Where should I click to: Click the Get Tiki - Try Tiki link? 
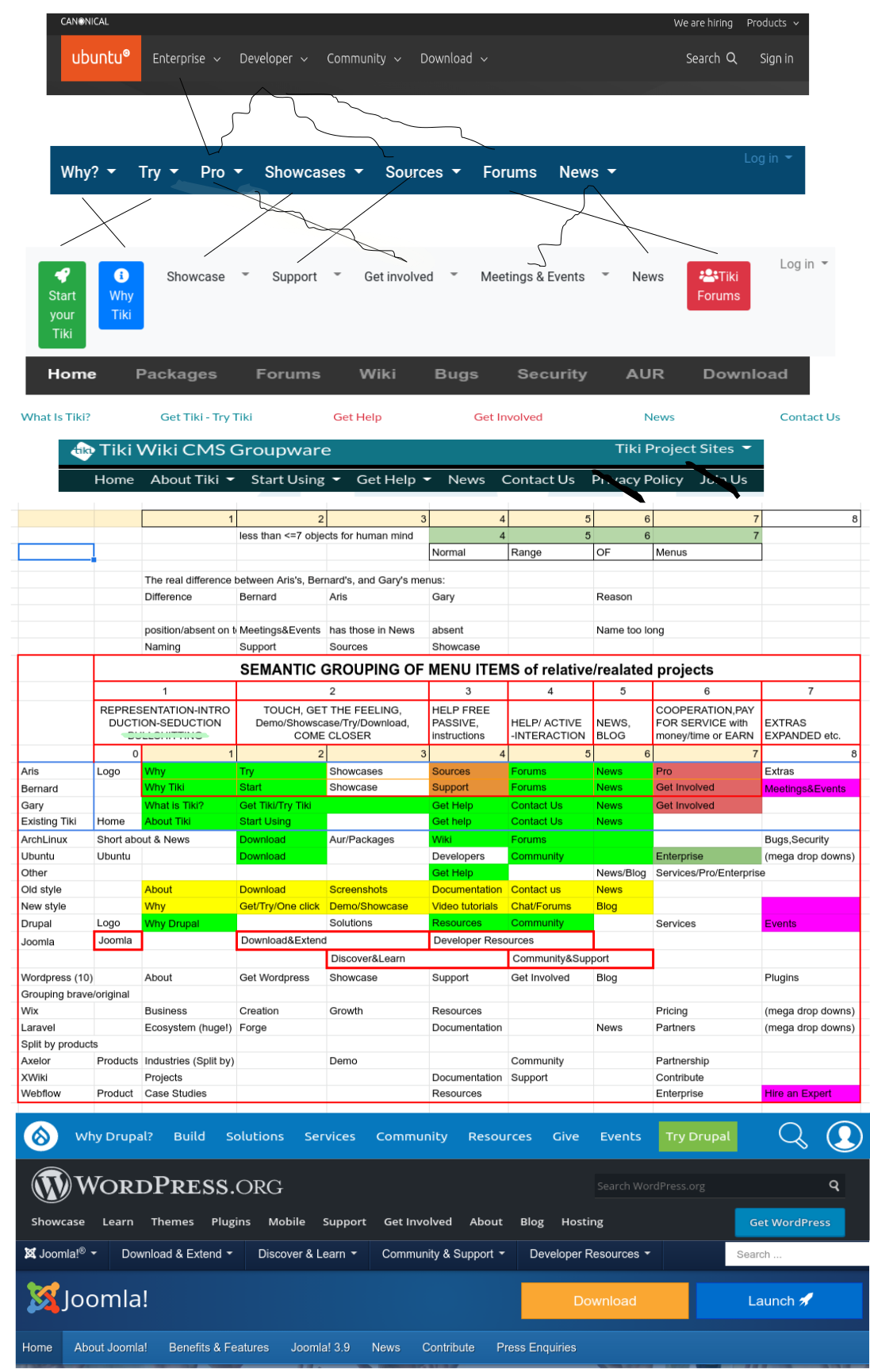click(206, 417)
